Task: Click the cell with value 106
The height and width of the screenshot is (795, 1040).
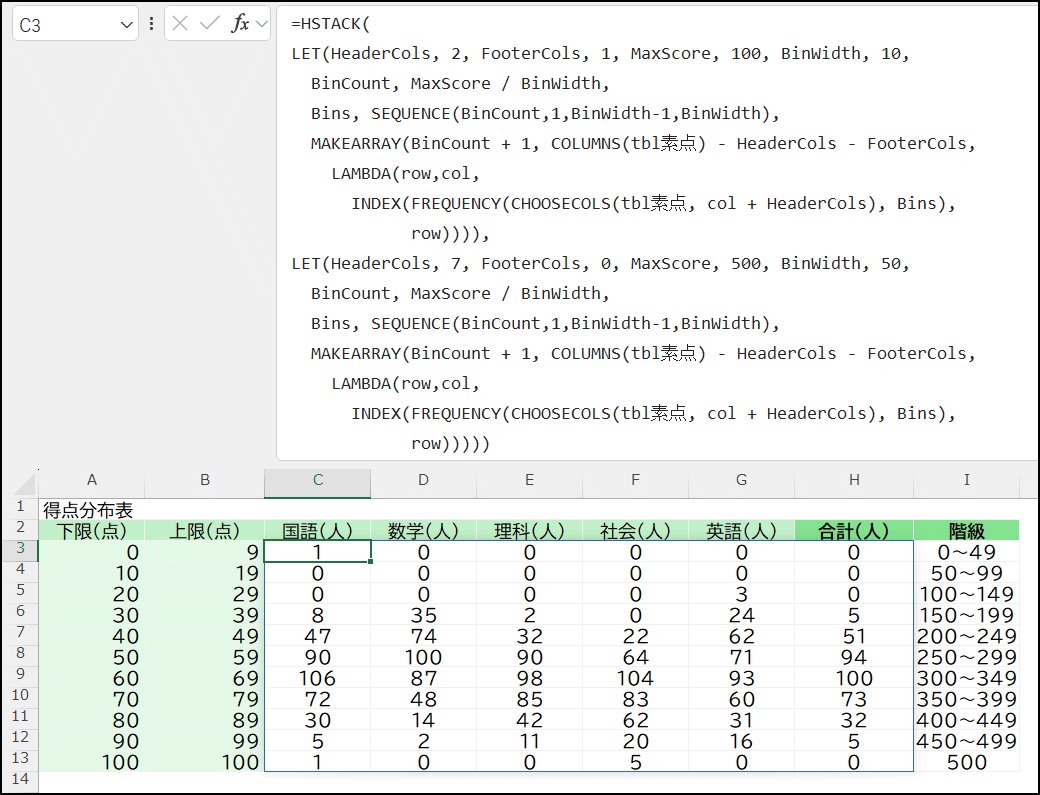Action: [x=317, y=678]
